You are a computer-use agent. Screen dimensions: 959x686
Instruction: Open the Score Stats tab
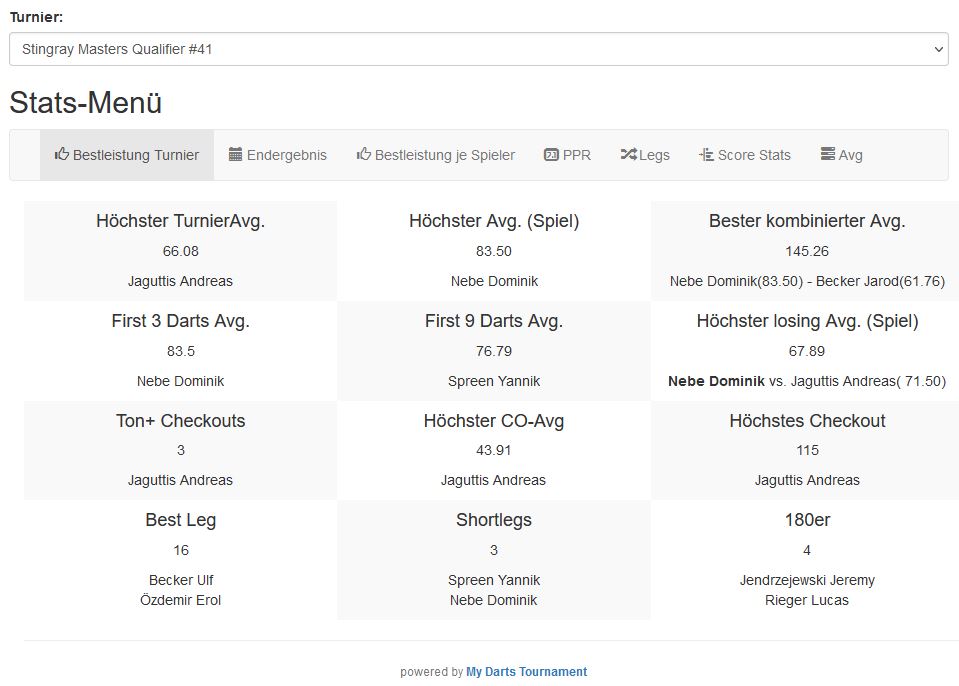pyautogui.click(x=754, y=155)
